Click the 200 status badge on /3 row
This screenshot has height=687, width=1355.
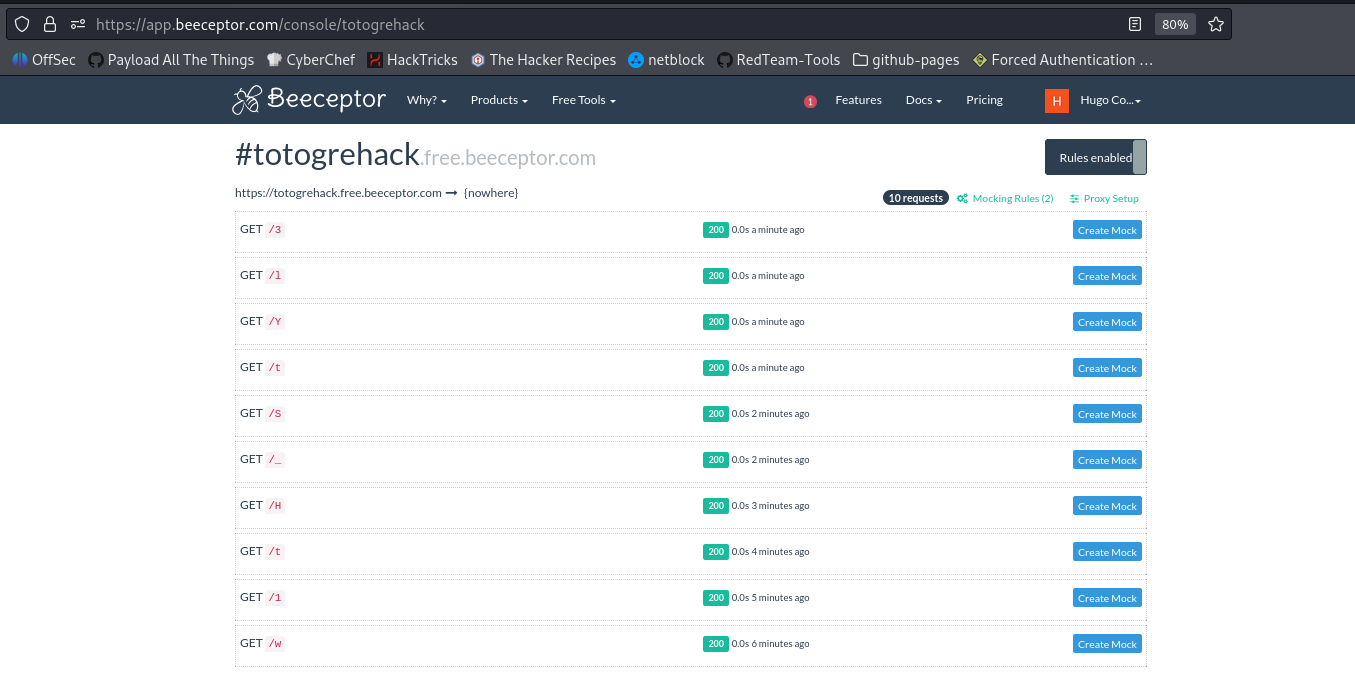click(716, 229)
